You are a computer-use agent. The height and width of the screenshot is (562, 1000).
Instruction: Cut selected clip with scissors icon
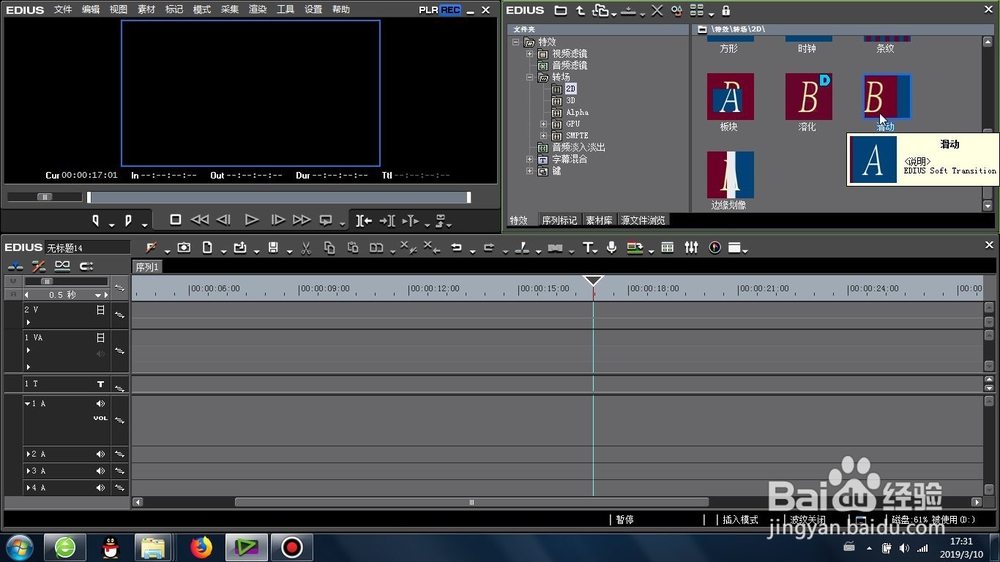pos(305,248)
